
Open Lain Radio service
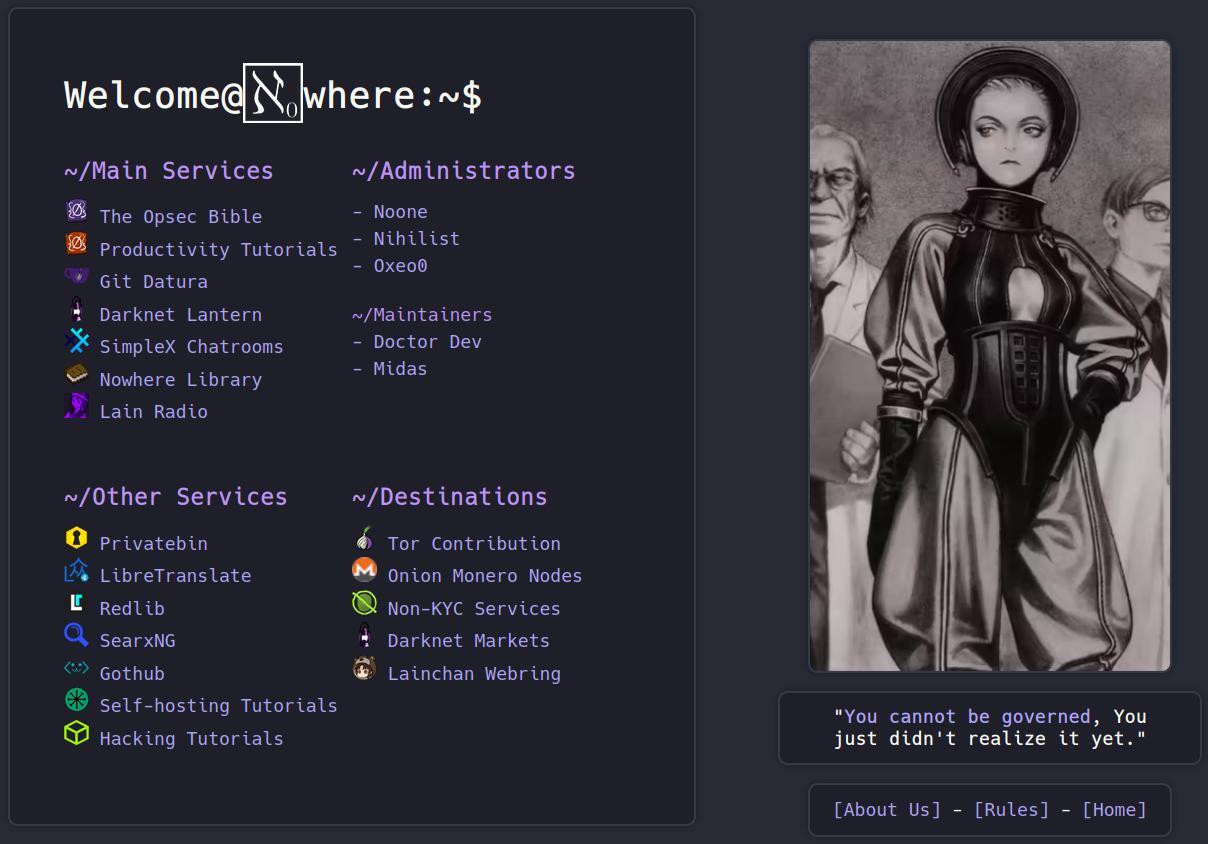[153, 412]
